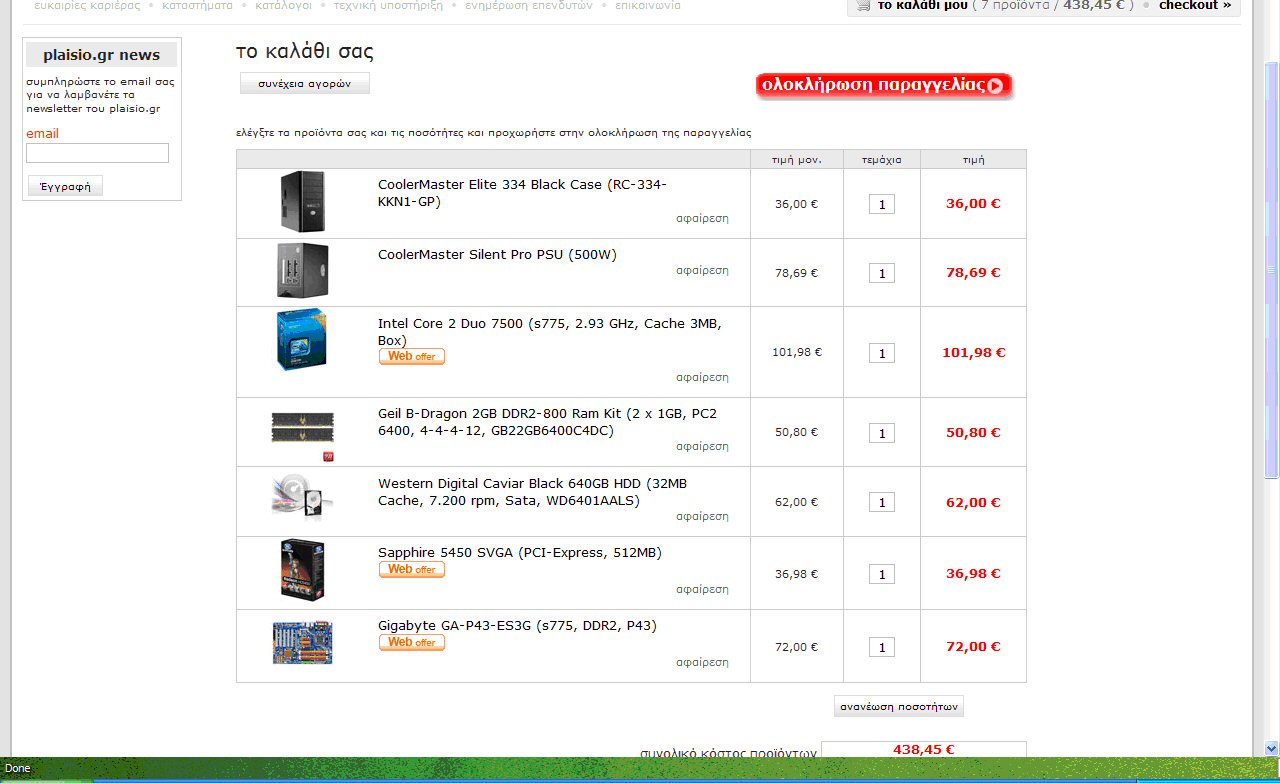This screenshot has width=1280, height=783.
Task: Click the Gigabyte GA-P43-ES3G motherboard image
Action: tap(302, 643)
